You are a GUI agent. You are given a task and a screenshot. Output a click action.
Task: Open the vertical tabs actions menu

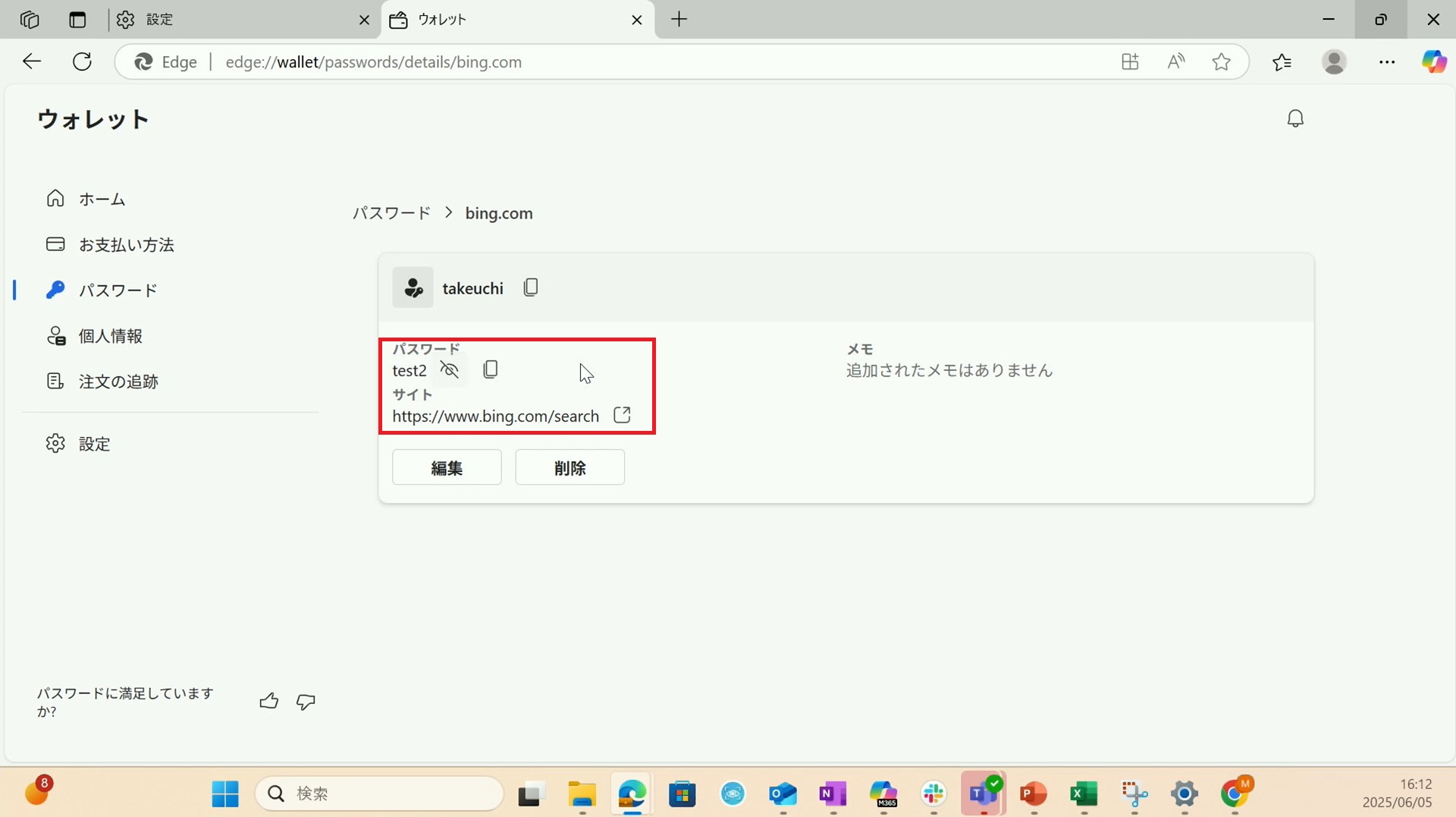pyautogui.click(x=77, y=20)
